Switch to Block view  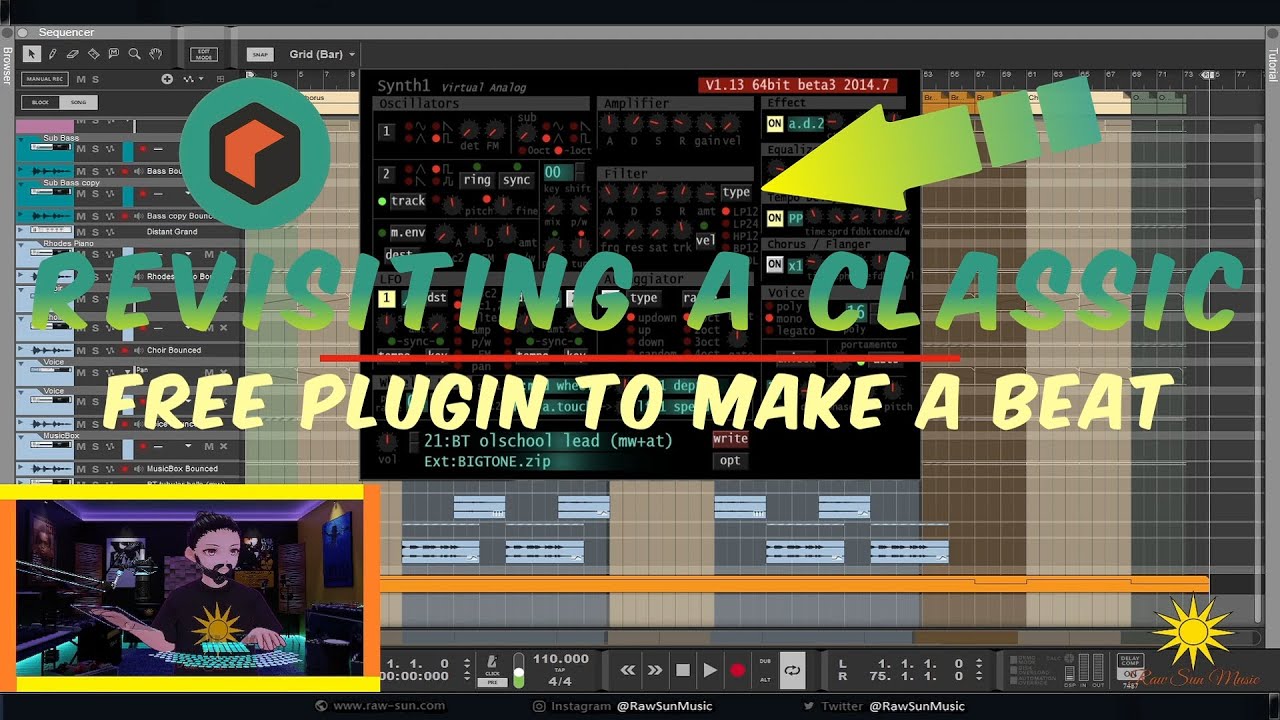[x=41, y=102]
